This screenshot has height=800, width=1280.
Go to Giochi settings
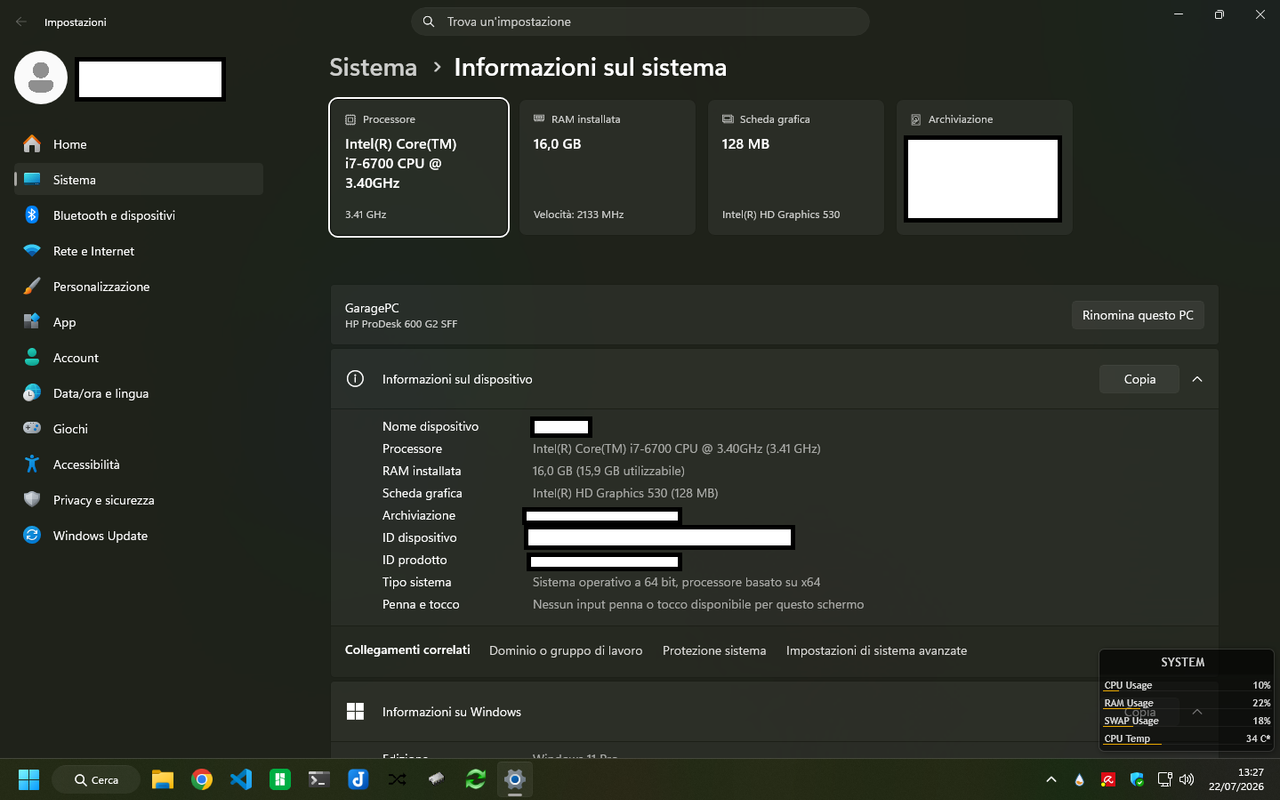[x=139, y=429]
